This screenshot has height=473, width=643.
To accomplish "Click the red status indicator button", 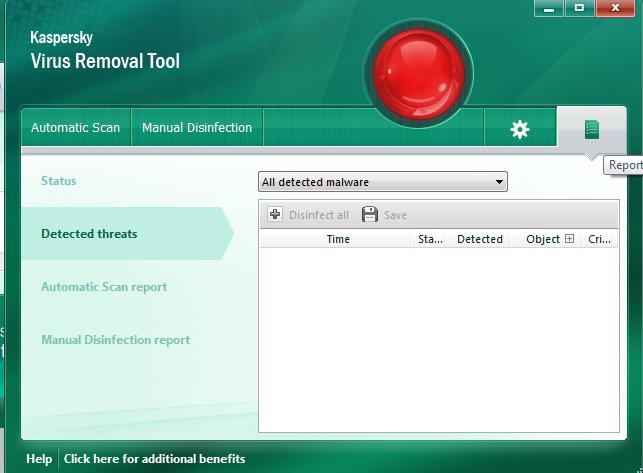I will pos(419,74).
